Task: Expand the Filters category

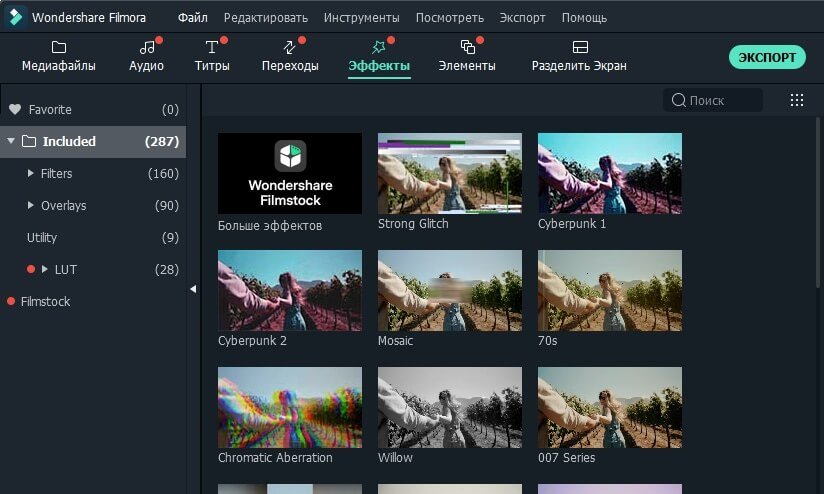Action: pos(30,173)
